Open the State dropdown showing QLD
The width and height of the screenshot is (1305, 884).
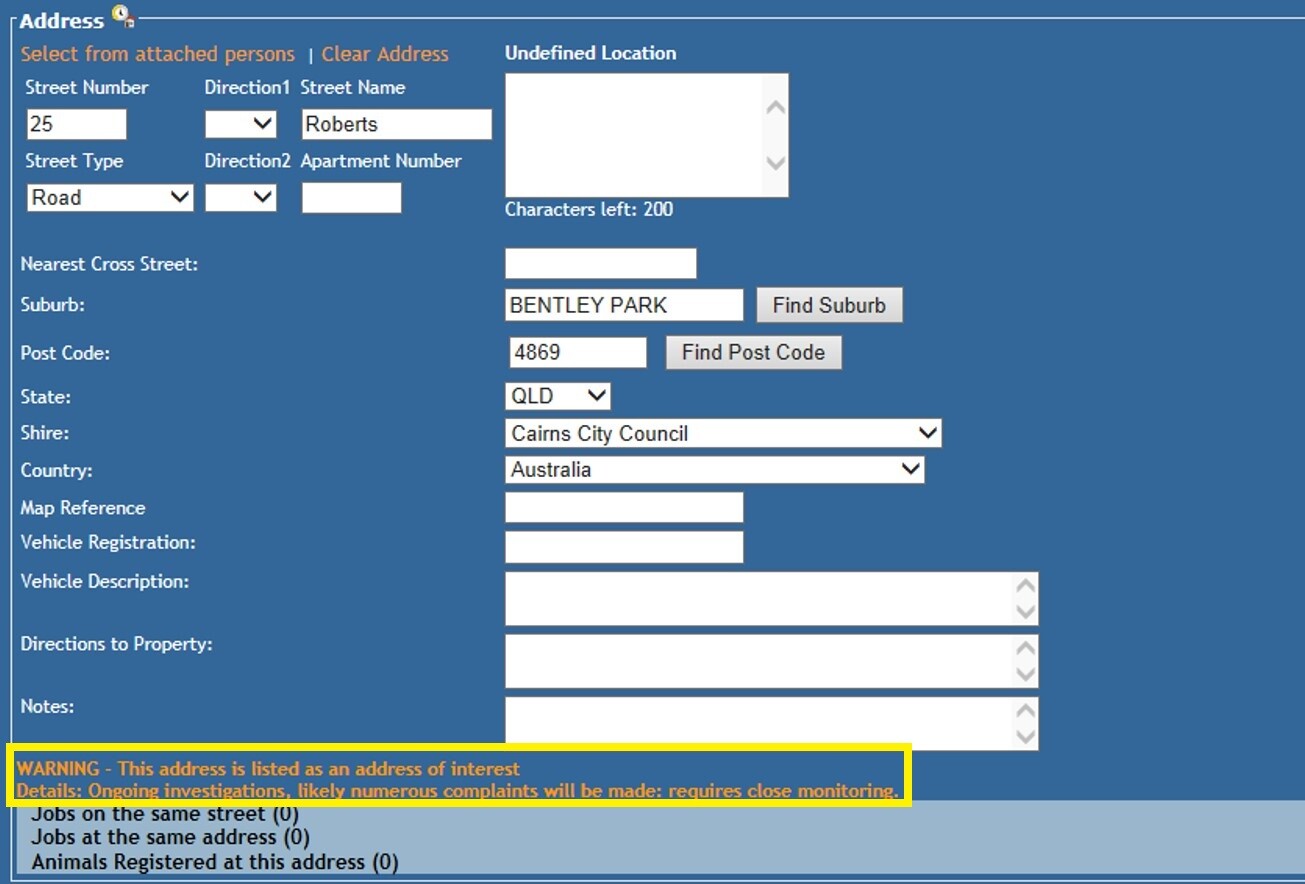(x=557, y=396)
